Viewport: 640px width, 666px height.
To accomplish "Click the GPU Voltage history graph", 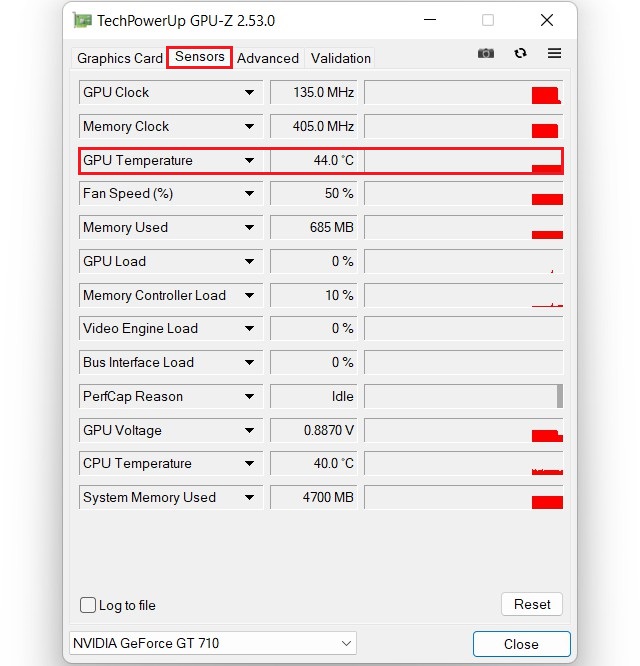I will 464,430.
